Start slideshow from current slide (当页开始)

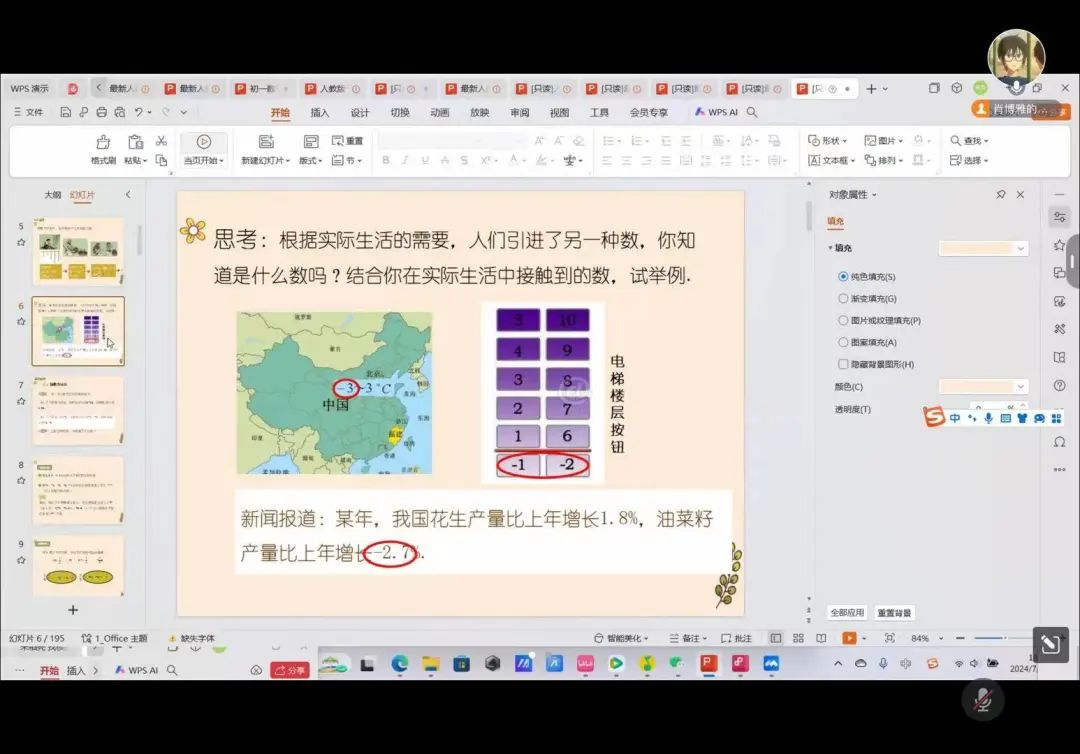pyautogui.click(x=204, y=143)
